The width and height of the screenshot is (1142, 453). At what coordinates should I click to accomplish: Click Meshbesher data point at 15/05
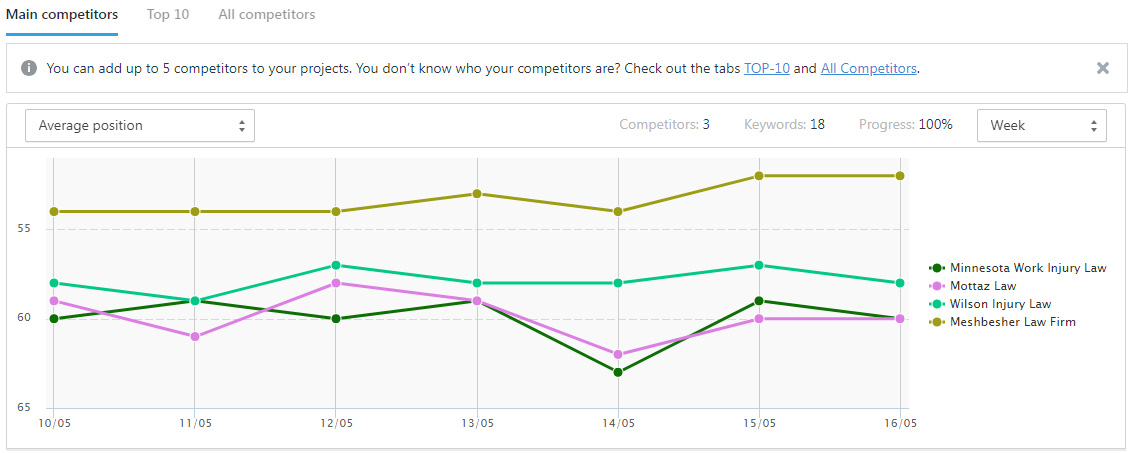[x=759, y=176]
